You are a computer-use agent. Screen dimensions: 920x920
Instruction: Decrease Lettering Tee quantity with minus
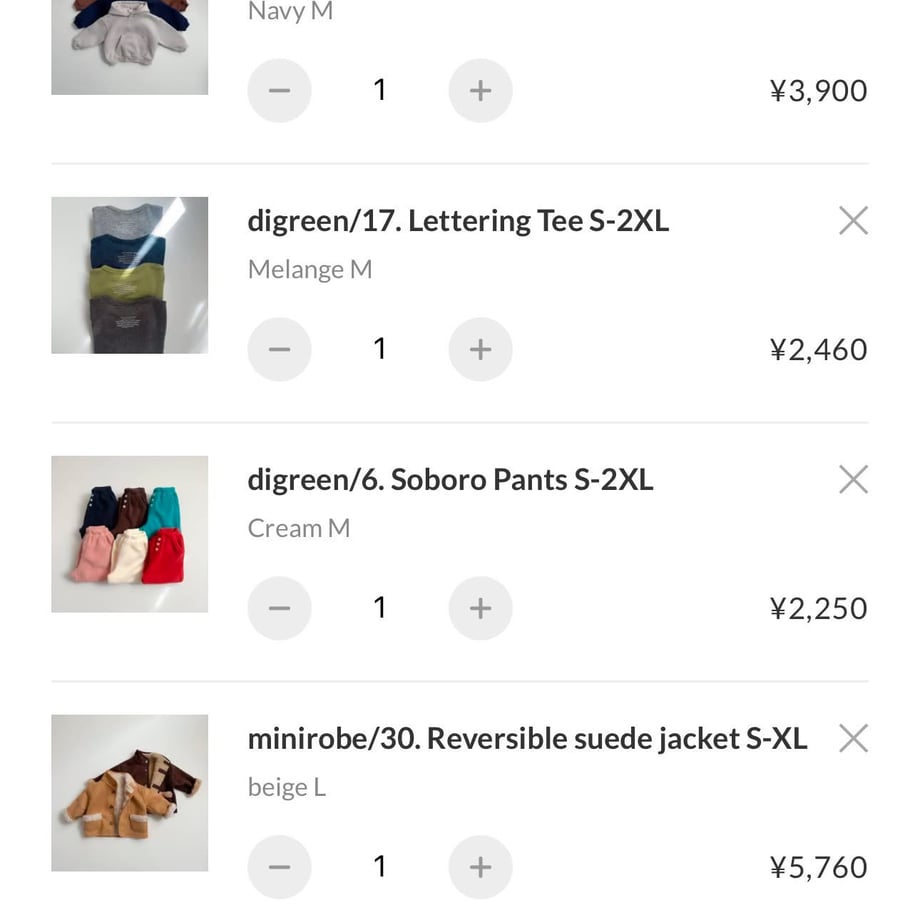(x=279, y=349)
